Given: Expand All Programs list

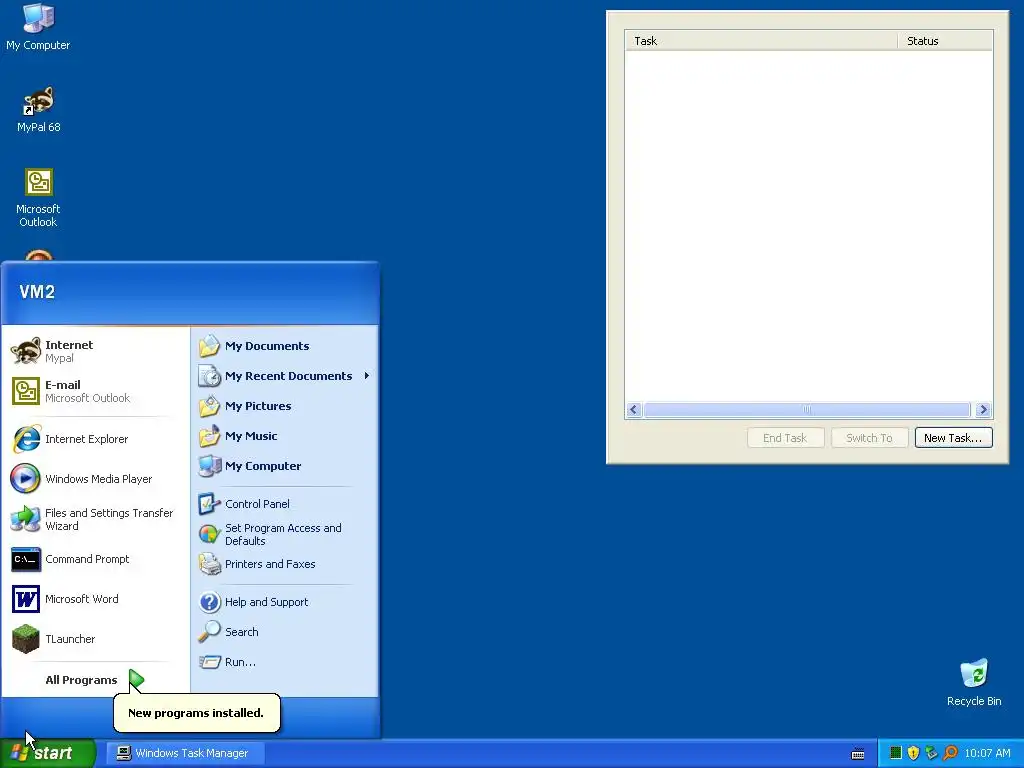Looking at the screenshot, I should (94, 680).
